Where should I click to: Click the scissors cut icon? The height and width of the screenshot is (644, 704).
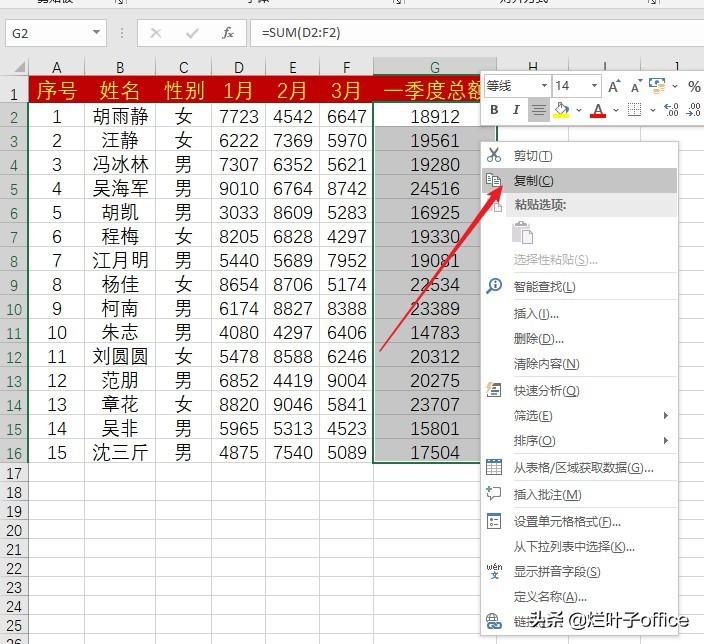(x=494, y=155)
